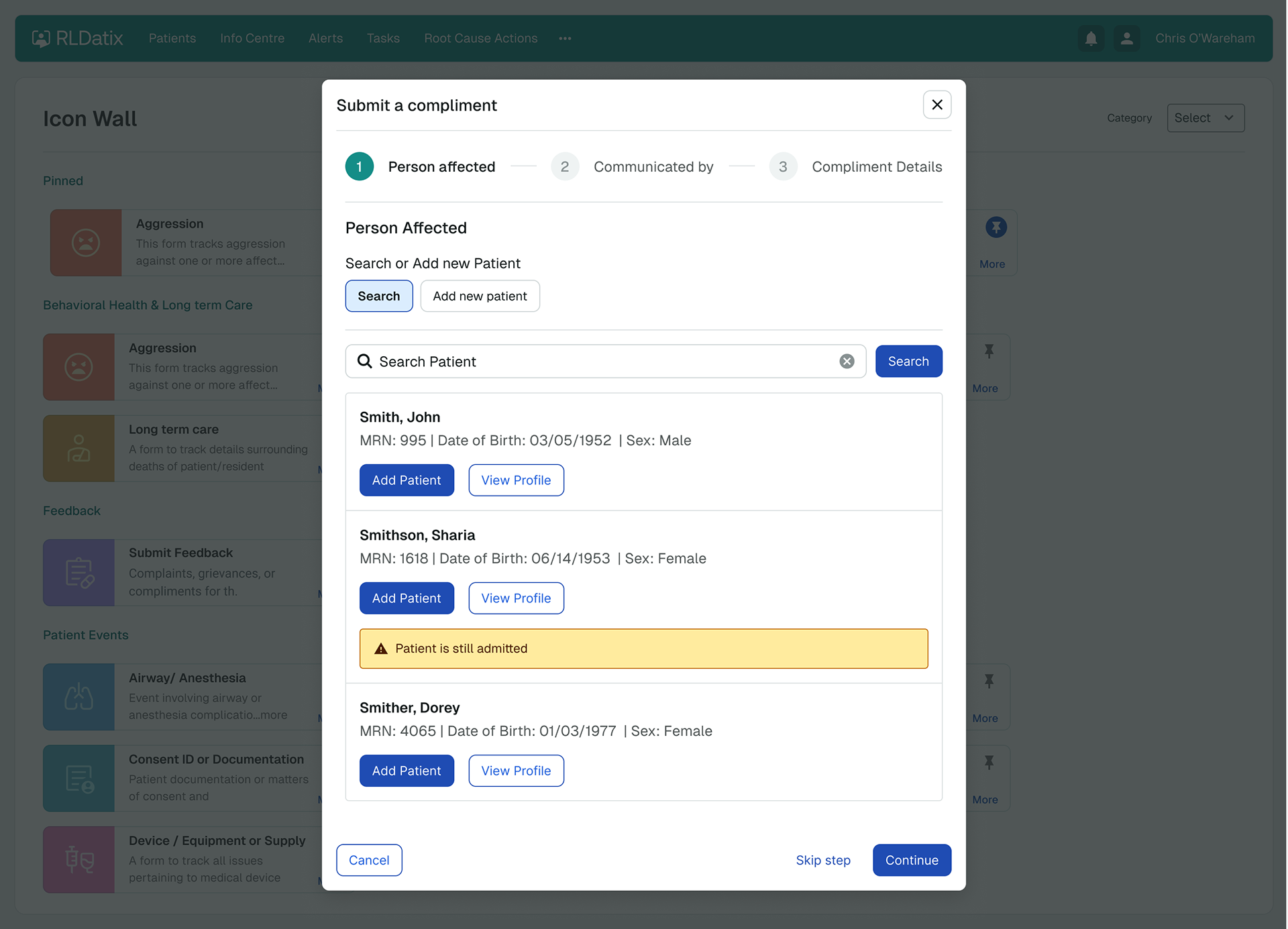The image size is (1288, 929).
Task: Click MRN 995 details line
Action: click(525, 441)
